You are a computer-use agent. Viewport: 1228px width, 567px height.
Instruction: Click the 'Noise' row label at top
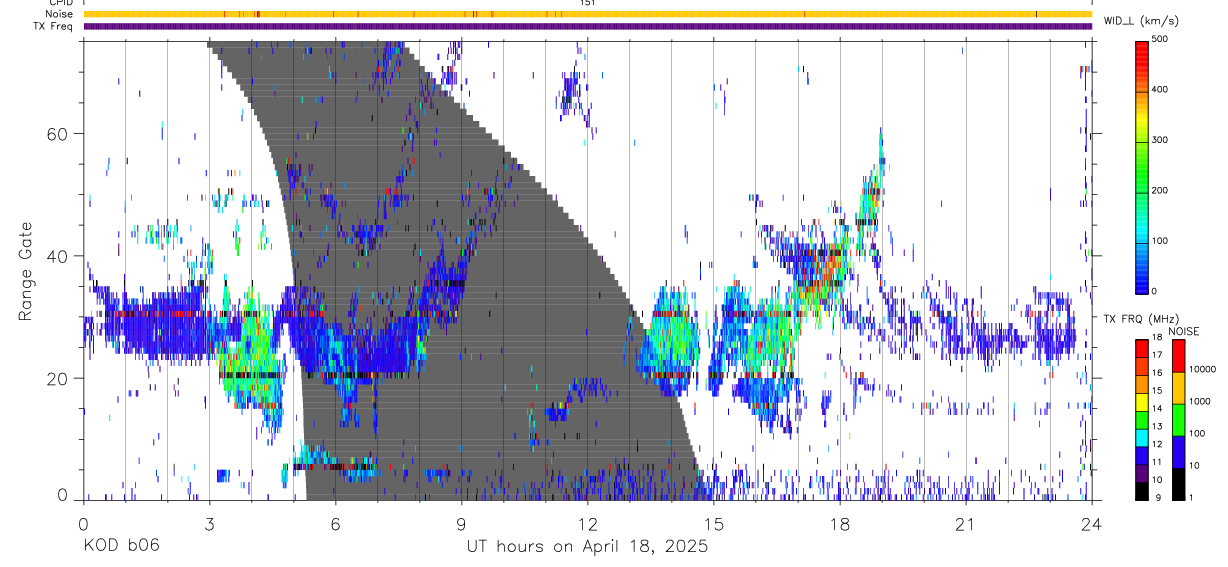pos(57,14)
